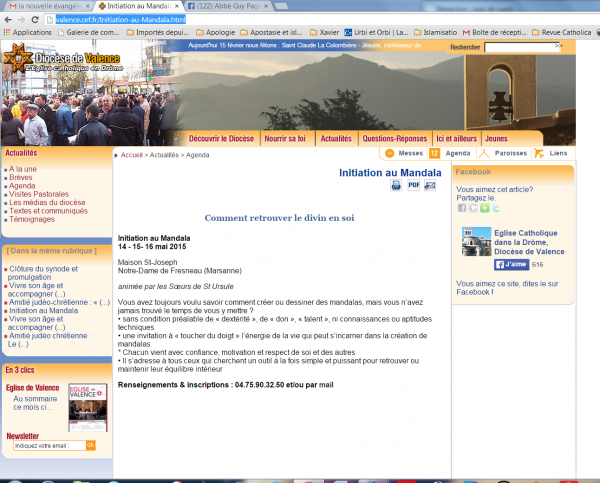Open the Nourrir sa foi menu
The image size is (600, 483).
point(285,139)
